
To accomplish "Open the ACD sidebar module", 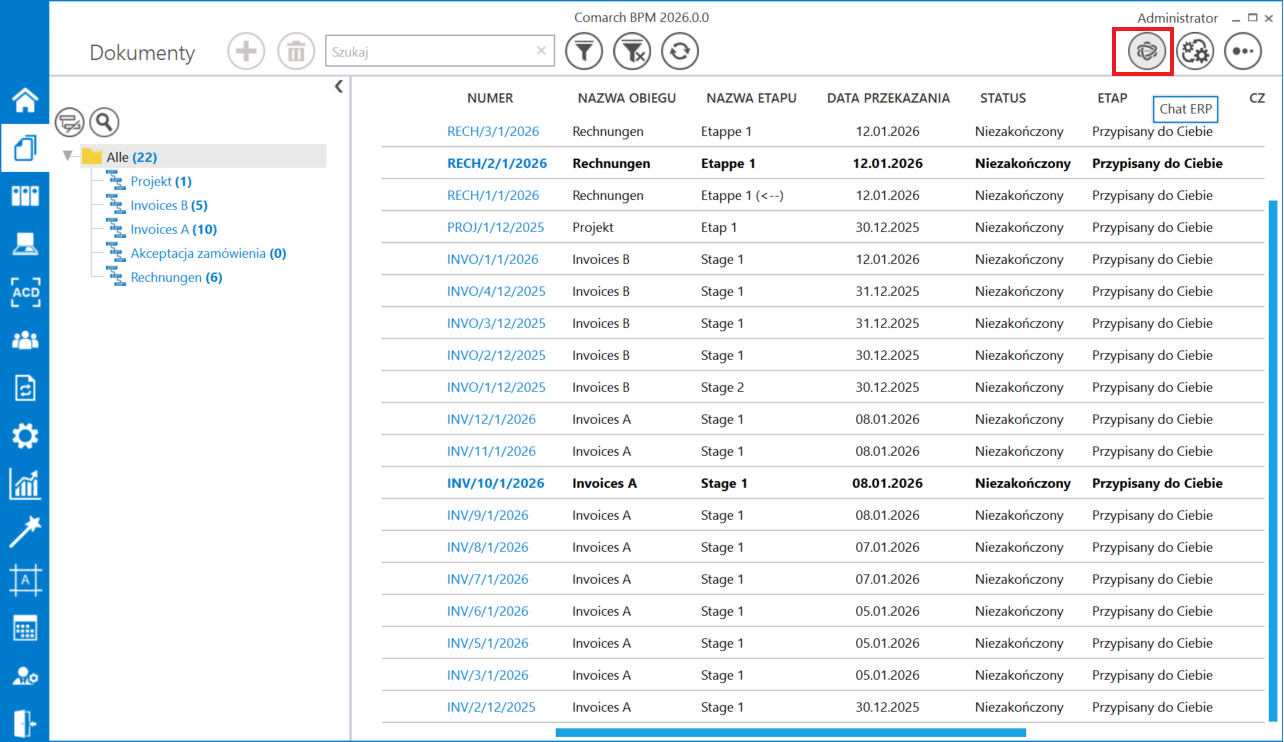I will (x=25, y=292).
